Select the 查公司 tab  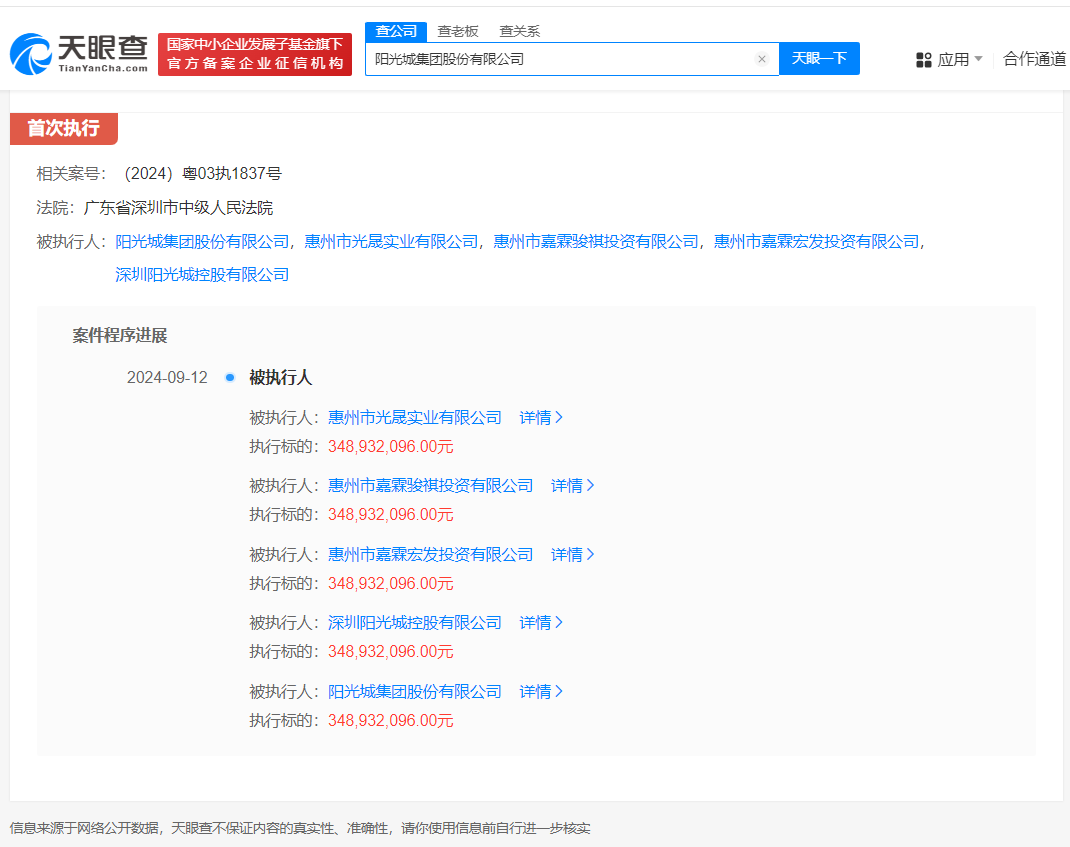click(396, 31)
